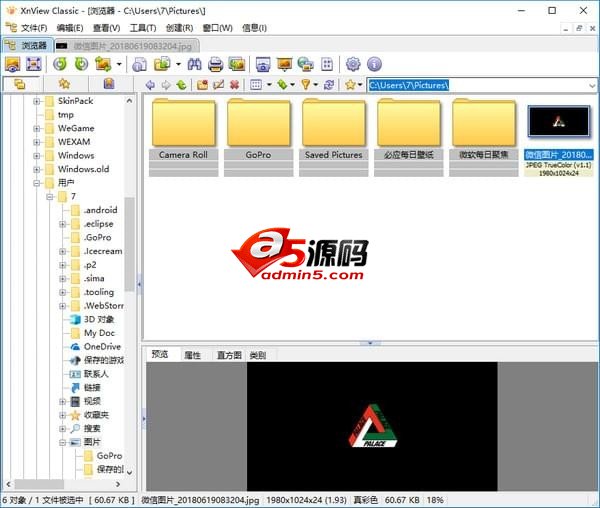Open dropdown beside batch convert icon
600x508 pixels.
(x=178, y=64)
